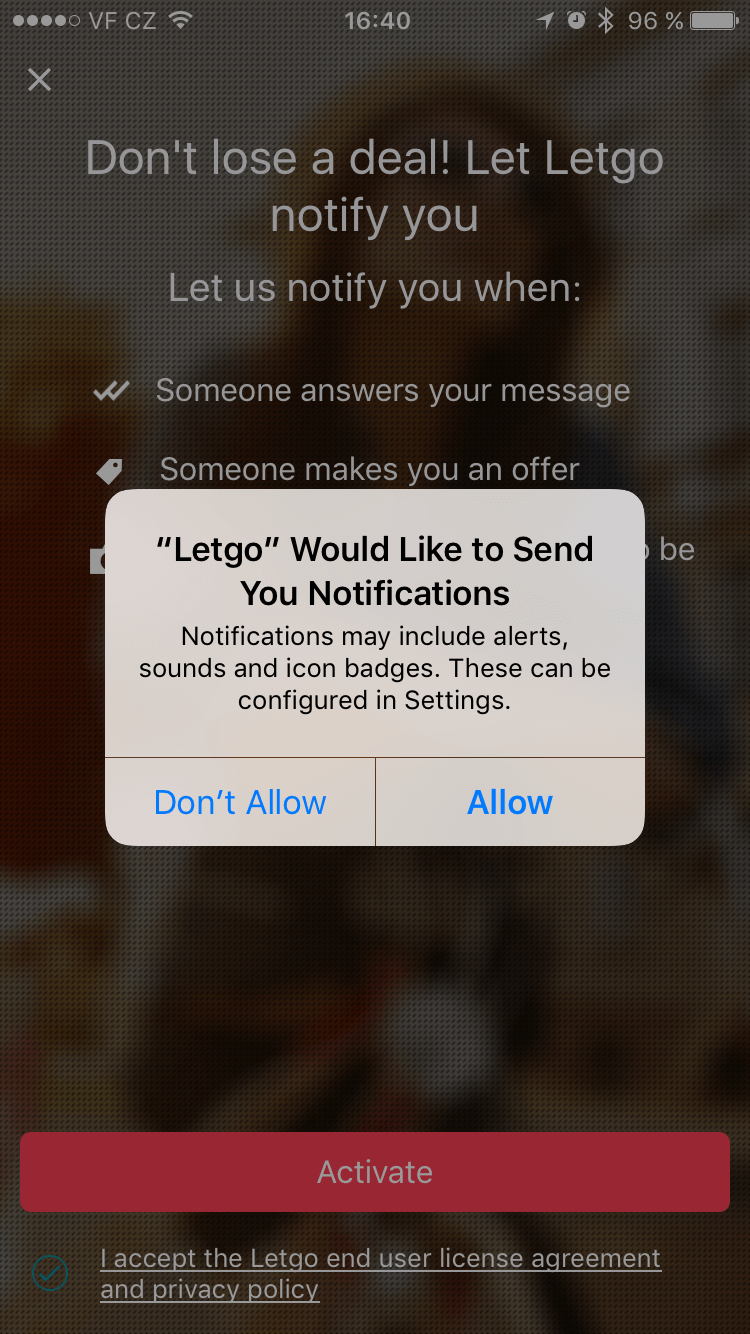The image size is (750, 1334).
Task: Tap Allow in the notifications dialog
Action: point(510,802)
